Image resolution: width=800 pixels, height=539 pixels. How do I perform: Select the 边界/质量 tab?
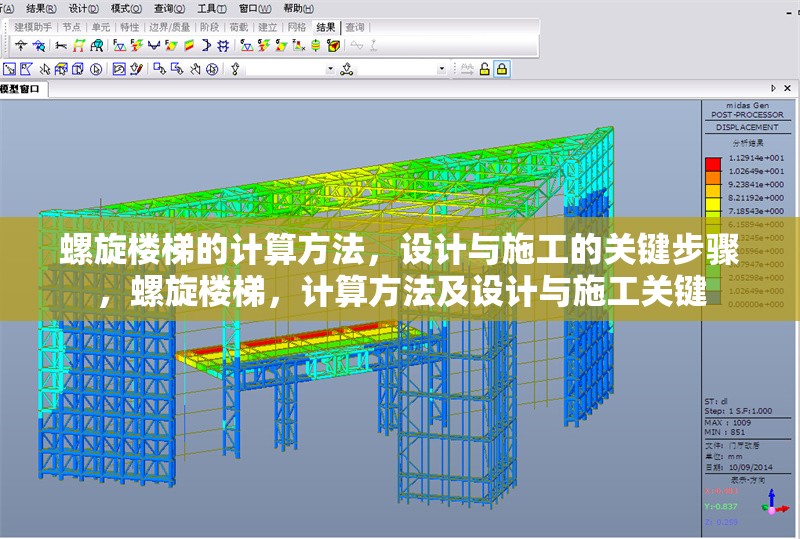[x=169, y=27]
